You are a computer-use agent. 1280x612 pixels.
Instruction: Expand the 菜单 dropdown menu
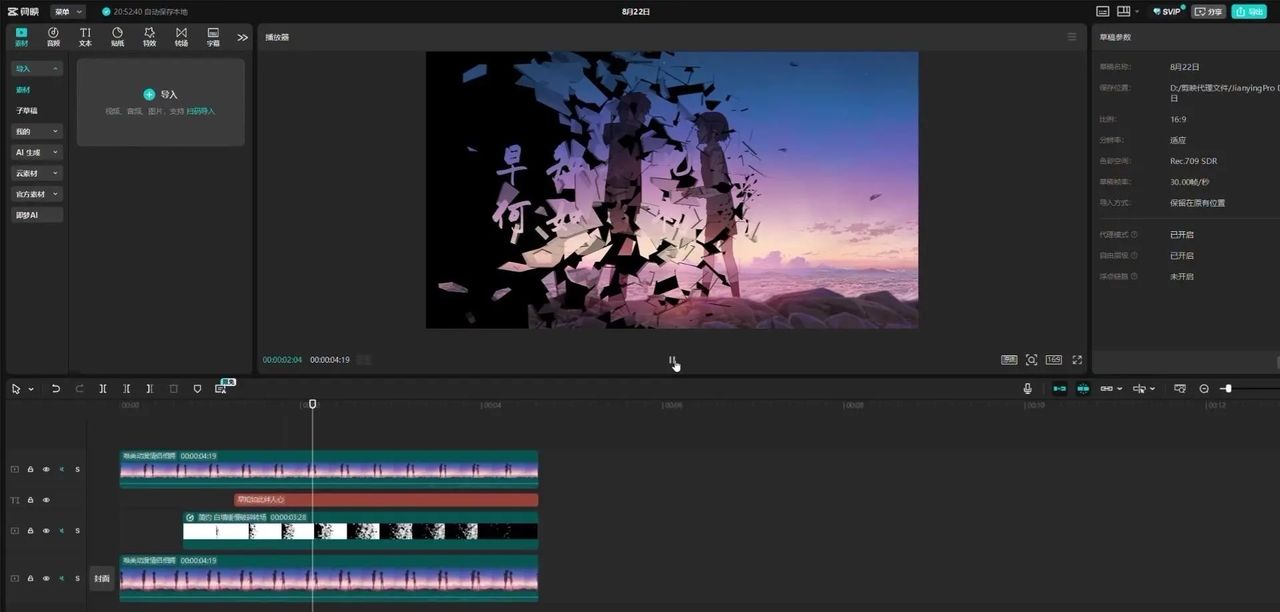69,12
